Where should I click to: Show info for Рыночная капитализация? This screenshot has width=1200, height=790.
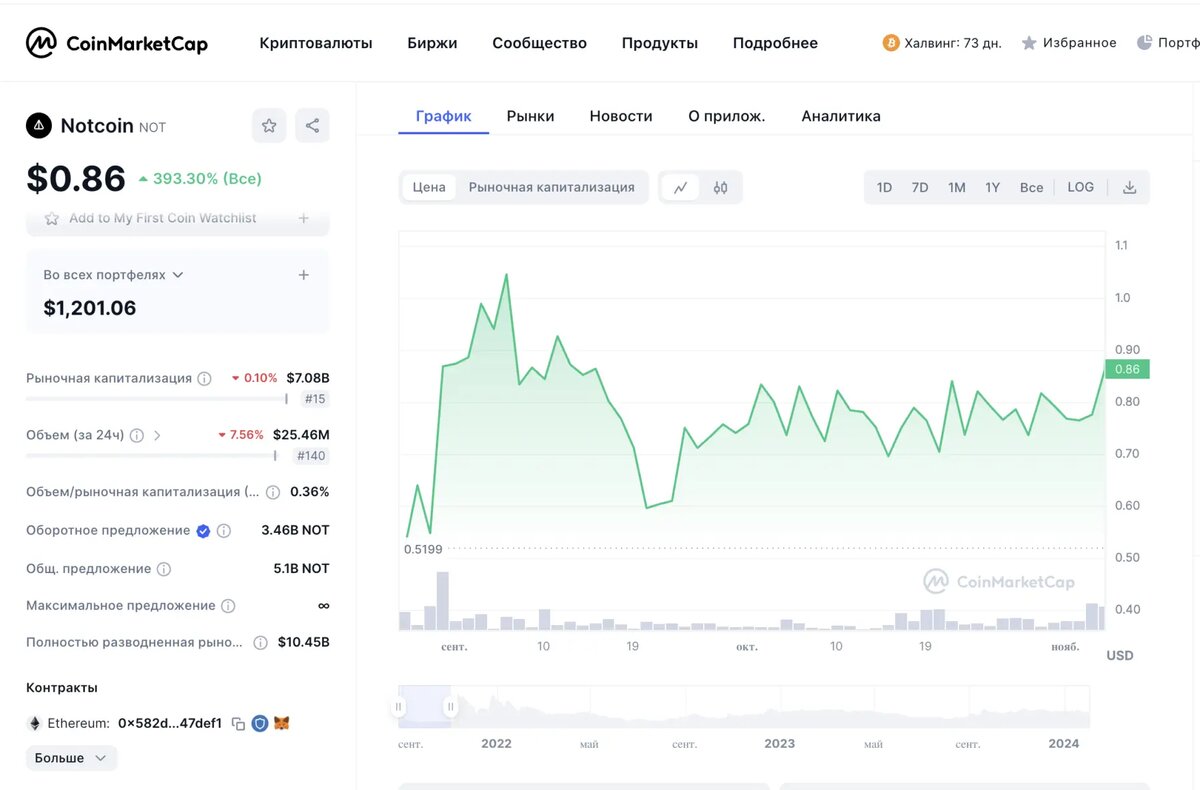click(x=204, y=379)
